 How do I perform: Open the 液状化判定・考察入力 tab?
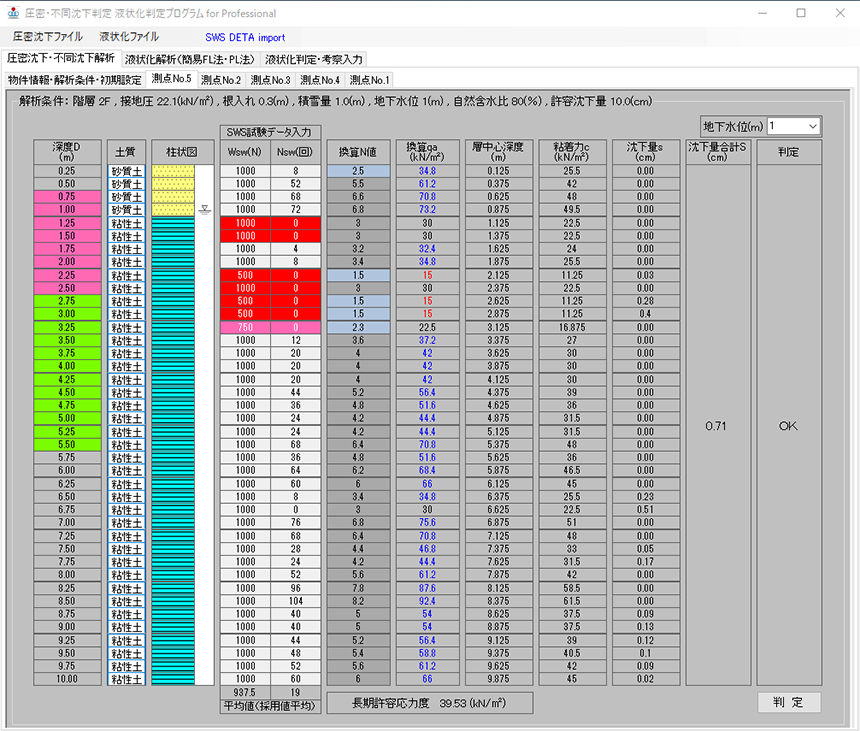[x=314, y=59]
